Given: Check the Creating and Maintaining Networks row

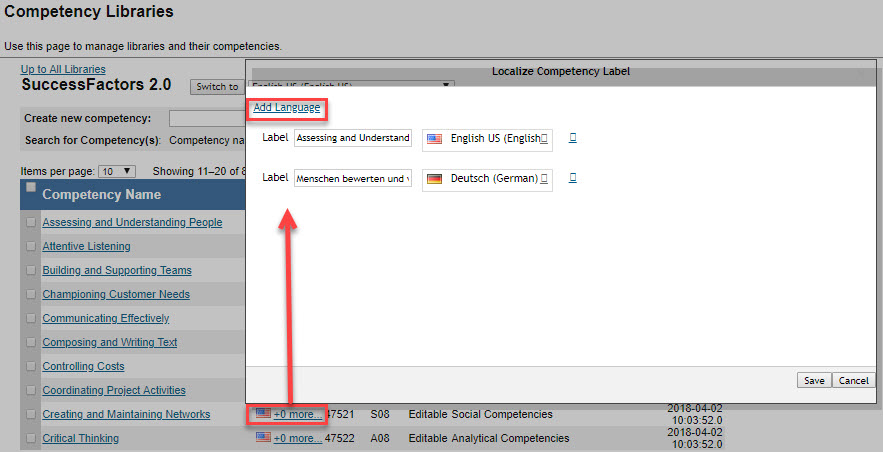Looking at the screenshot, I should [31, 414].
